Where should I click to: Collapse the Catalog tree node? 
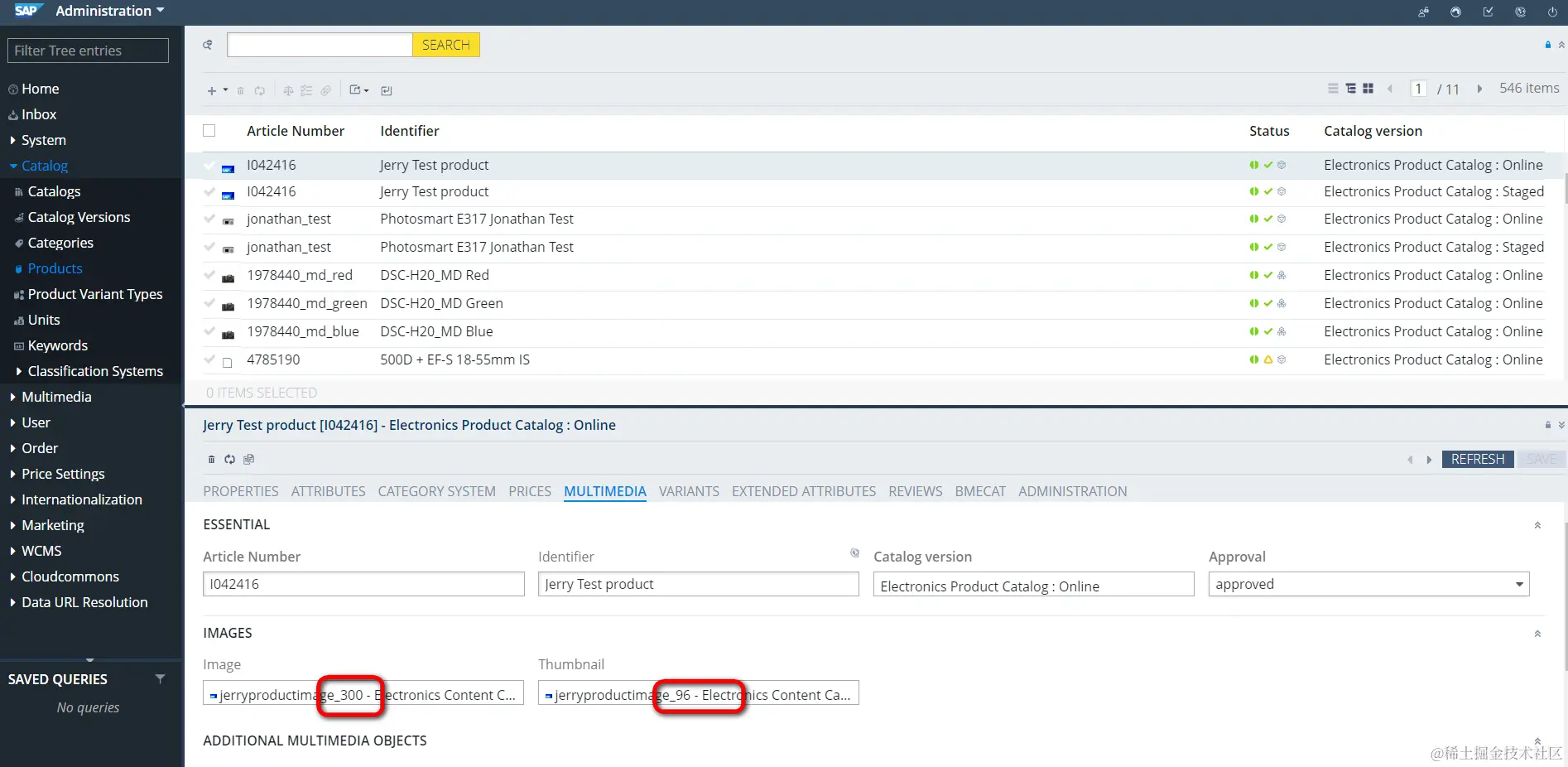coord(13,166)
